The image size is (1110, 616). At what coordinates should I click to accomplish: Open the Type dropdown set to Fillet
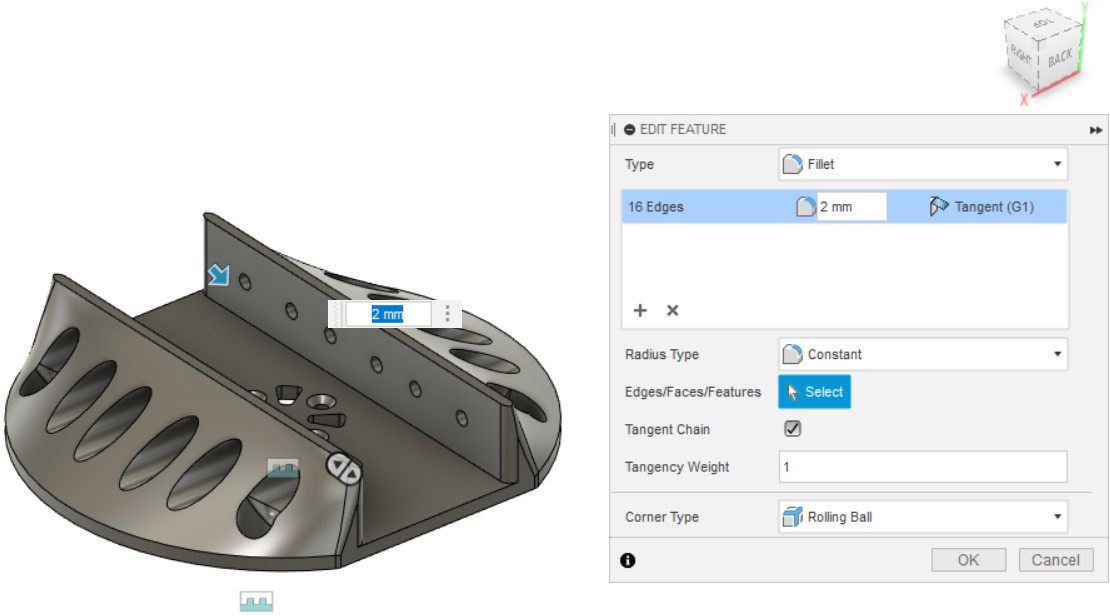(922, 164)
